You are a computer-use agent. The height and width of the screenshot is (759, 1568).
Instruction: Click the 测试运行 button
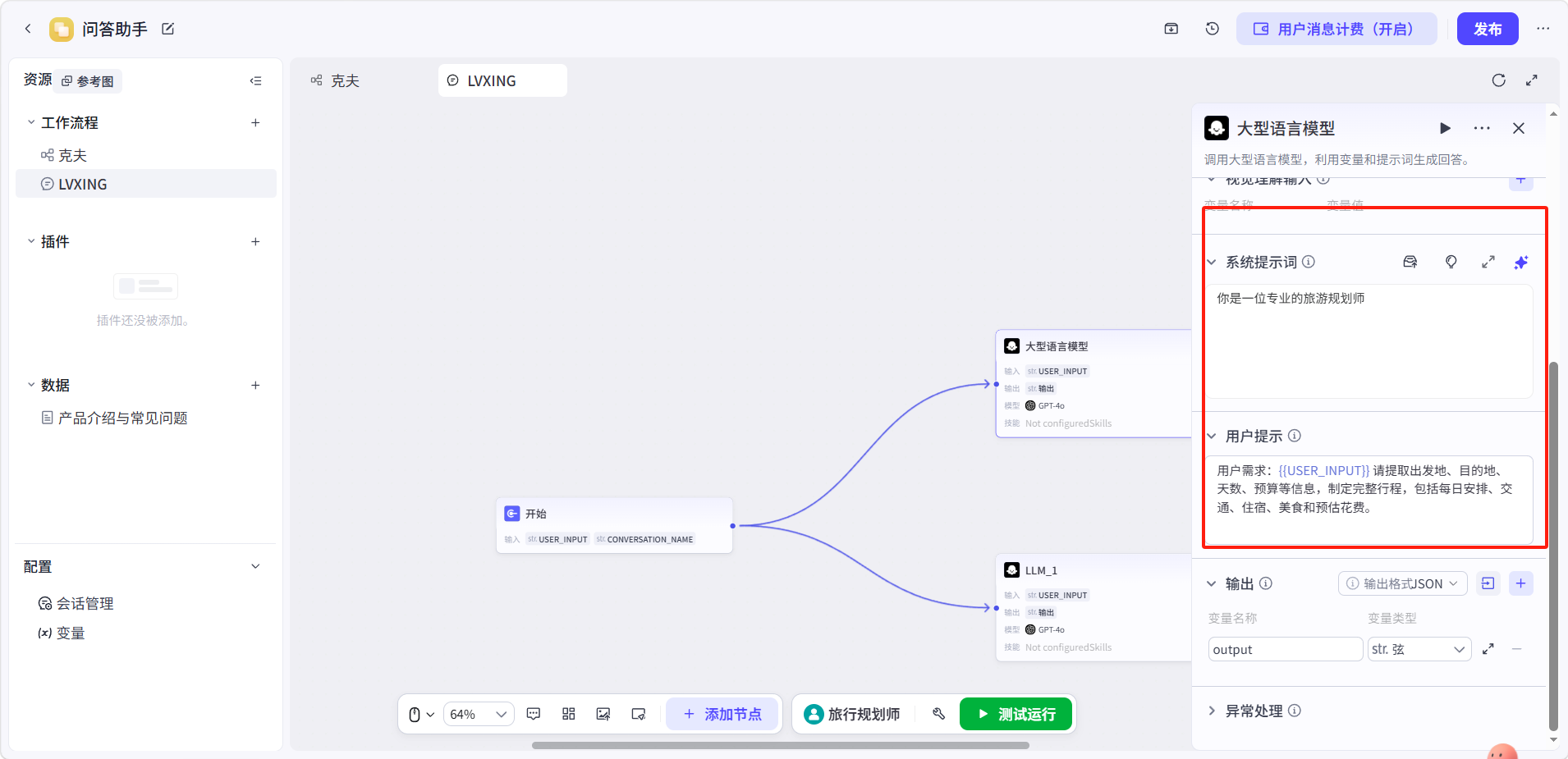(1016, 714)
